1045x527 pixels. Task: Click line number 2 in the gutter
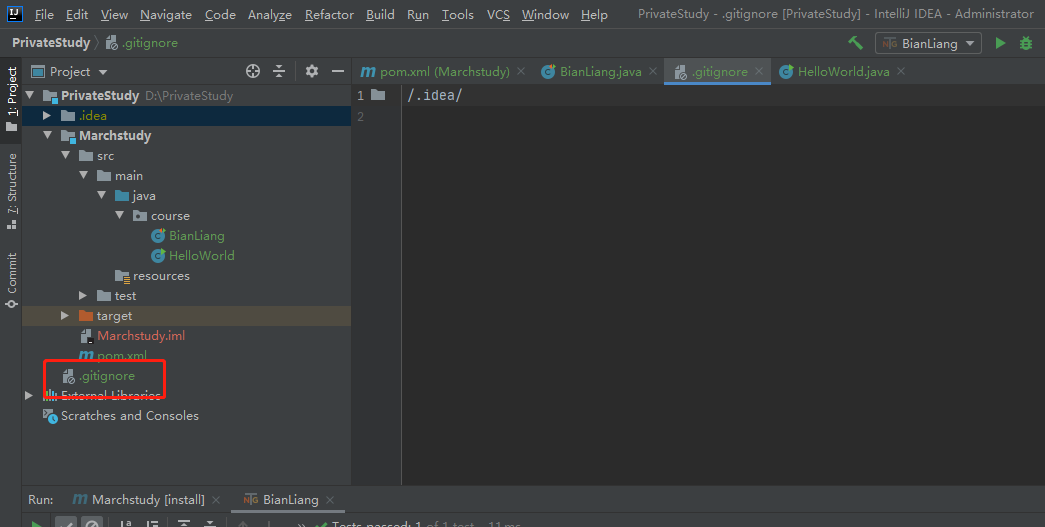pos(361,117)
